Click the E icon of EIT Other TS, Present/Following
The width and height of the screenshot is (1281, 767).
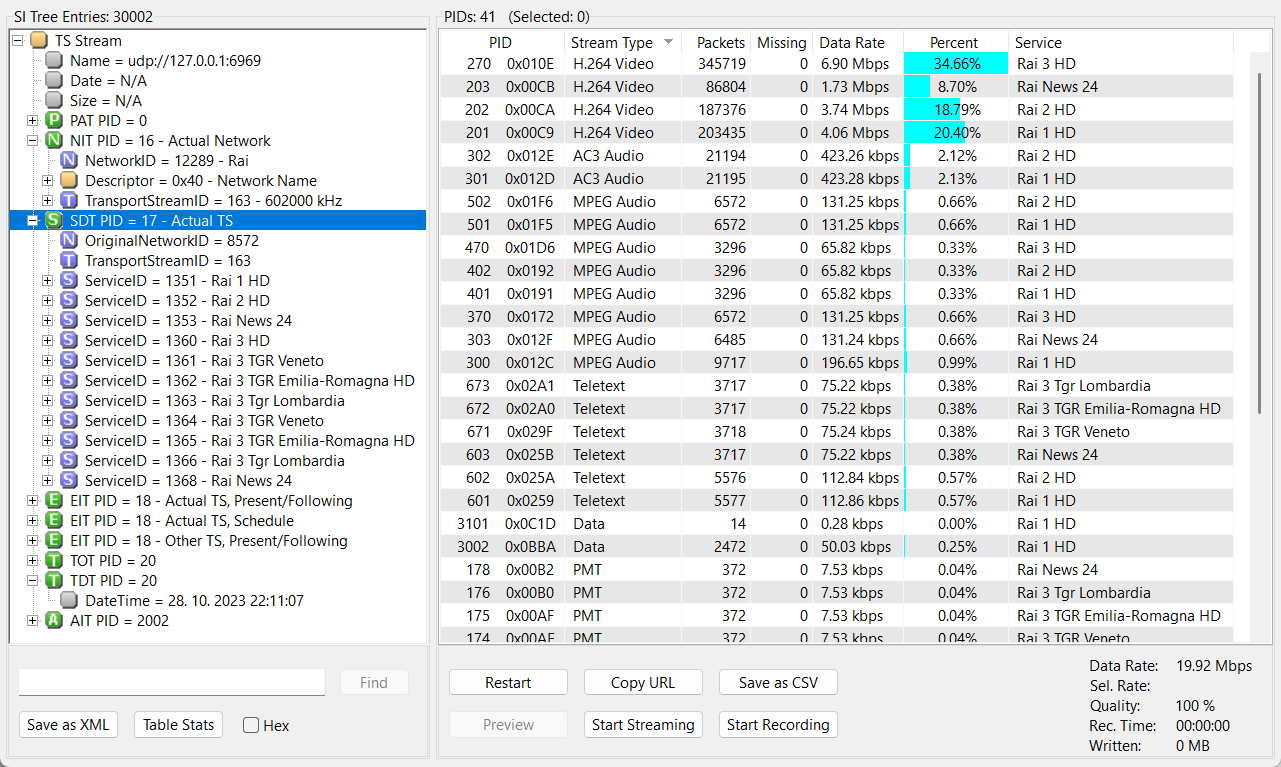54,541
